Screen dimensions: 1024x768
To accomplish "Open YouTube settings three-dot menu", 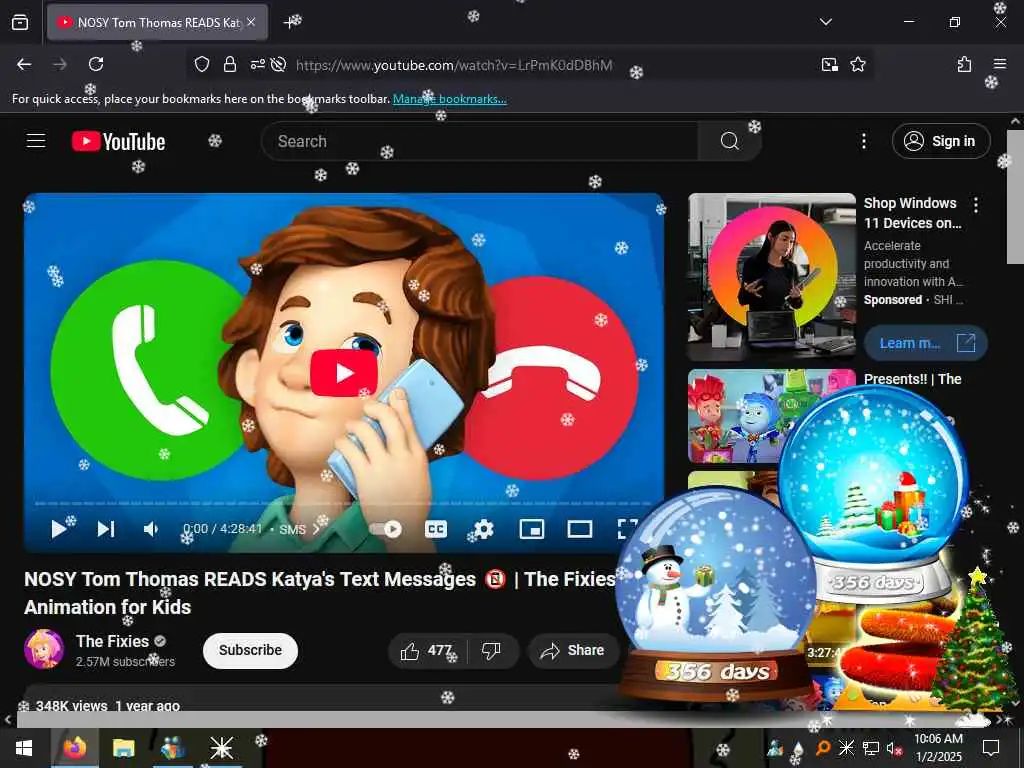I will tap(863, 141).
